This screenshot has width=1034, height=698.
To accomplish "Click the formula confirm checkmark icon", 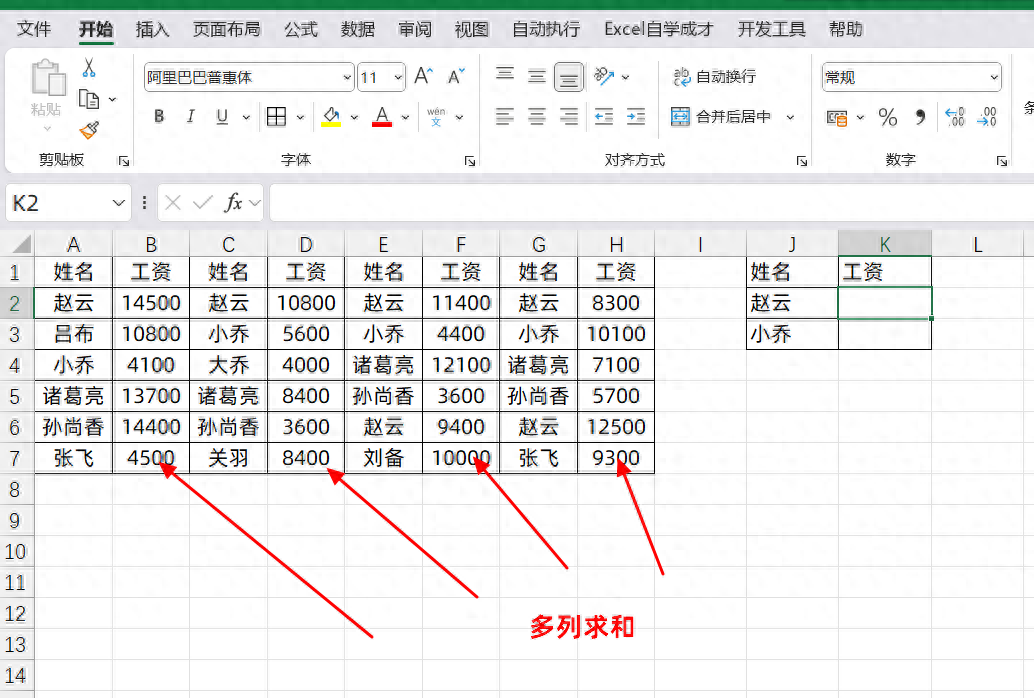I will click(203, 203).
